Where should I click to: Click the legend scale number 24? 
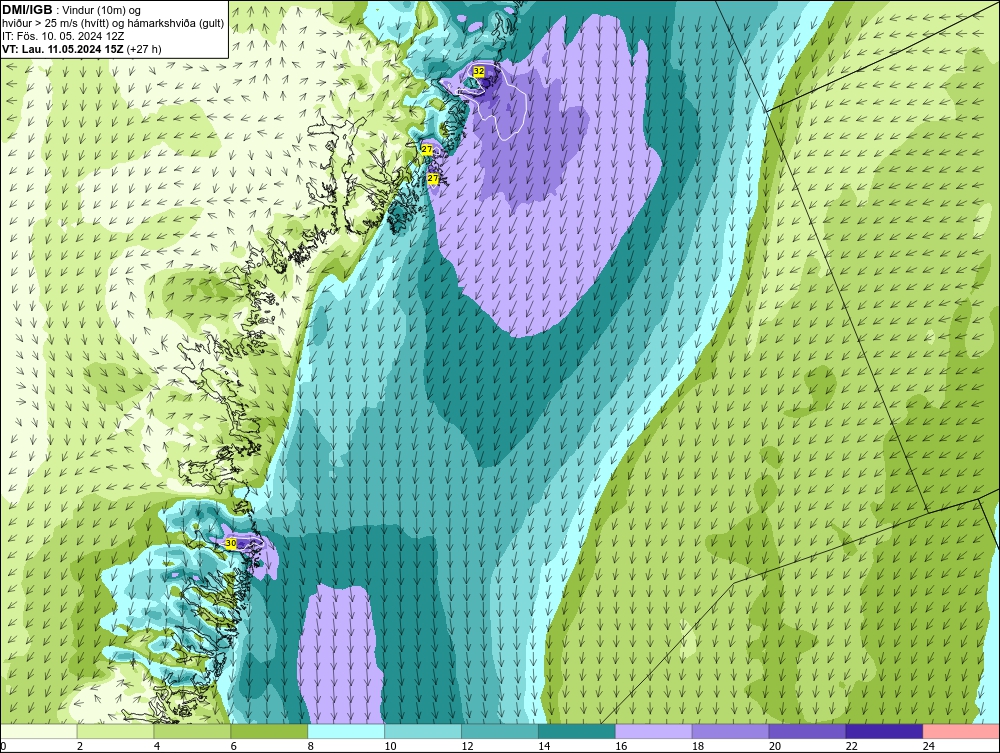click(x=929, y=746)
